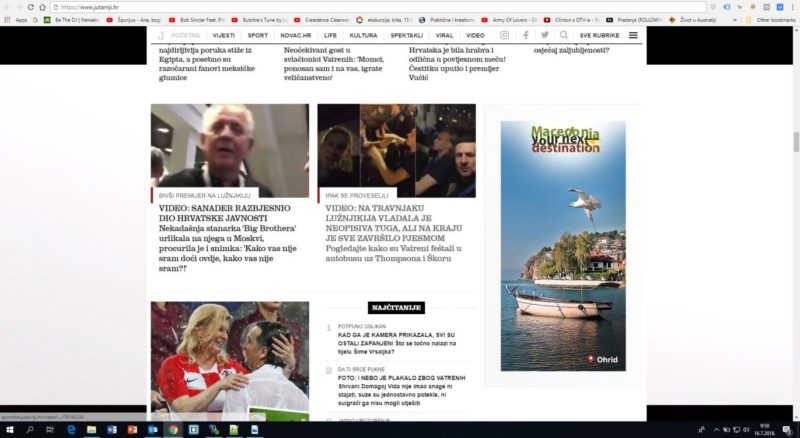
Task: Click the Macedonia Ohrid destination ad banner
Action: coord(563,246)
